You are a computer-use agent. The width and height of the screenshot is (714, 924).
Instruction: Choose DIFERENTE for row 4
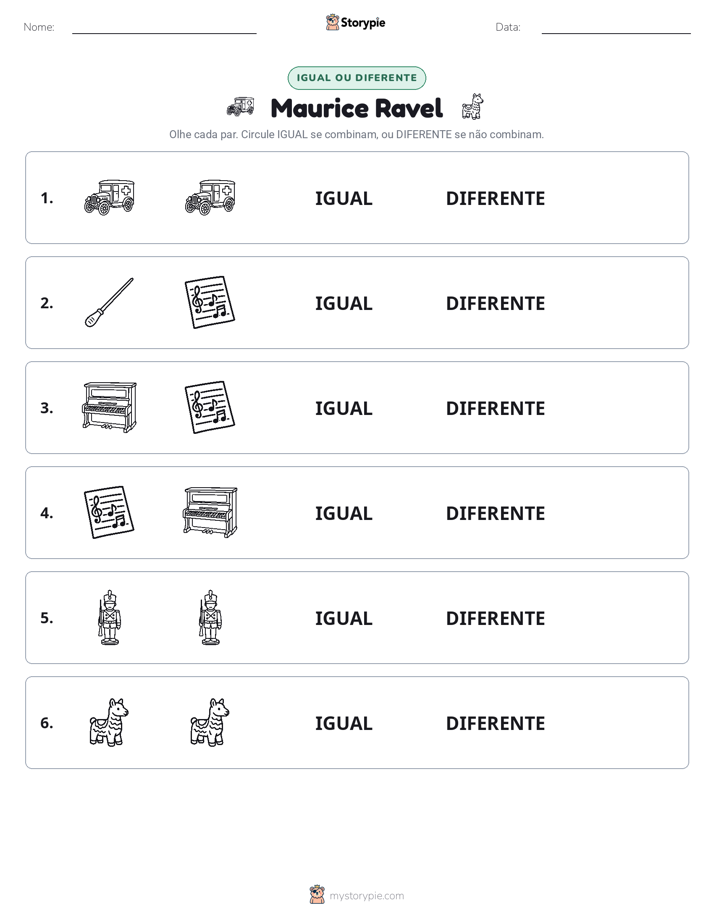point(495,513)
